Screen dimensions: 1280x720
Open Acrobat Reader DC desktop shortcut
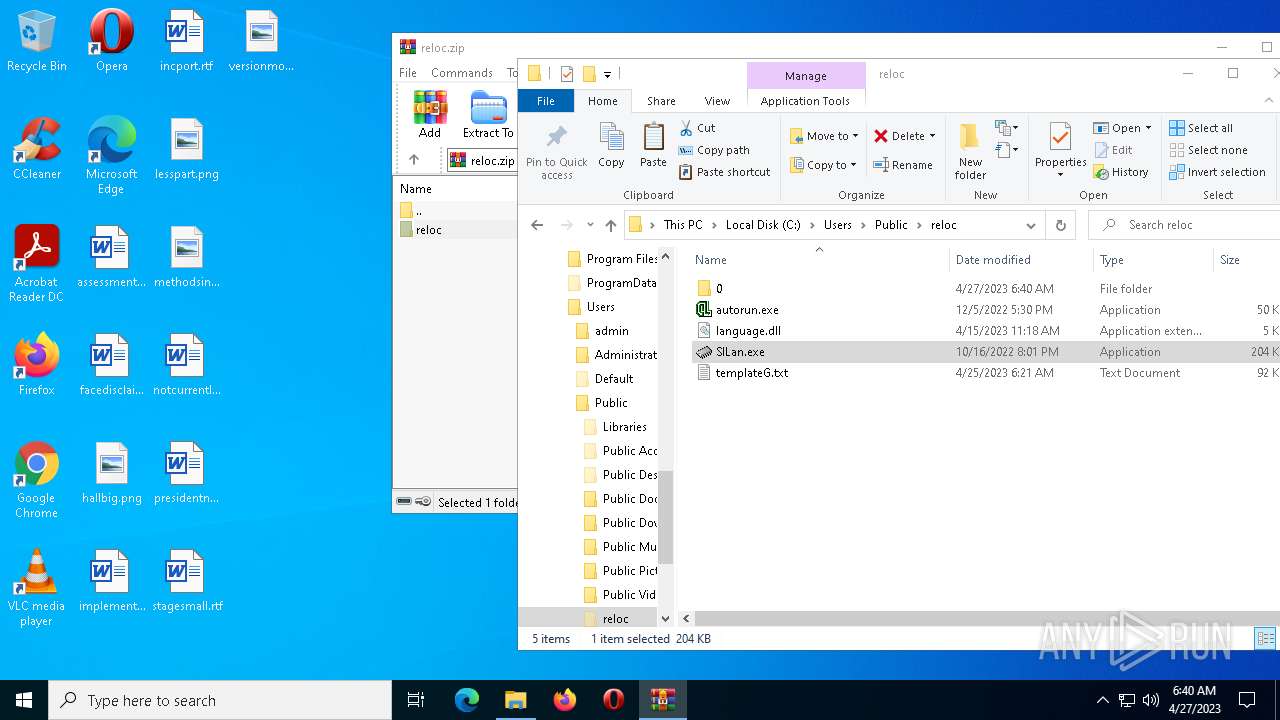coord(37,264)
